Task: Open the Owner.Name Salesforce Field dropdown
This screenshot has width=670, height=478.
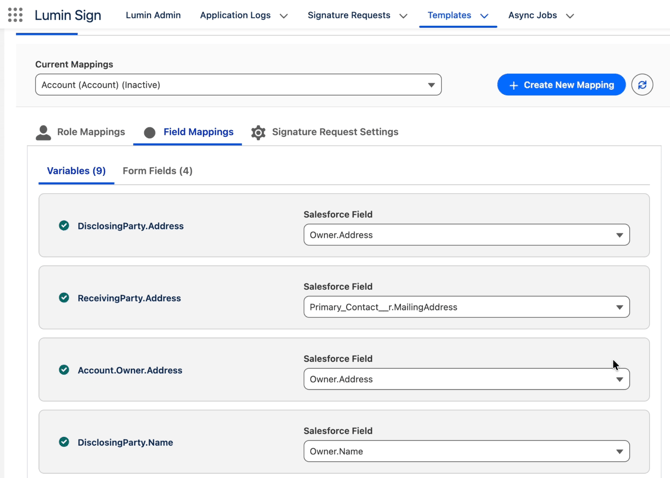Action: pos(466,451)
